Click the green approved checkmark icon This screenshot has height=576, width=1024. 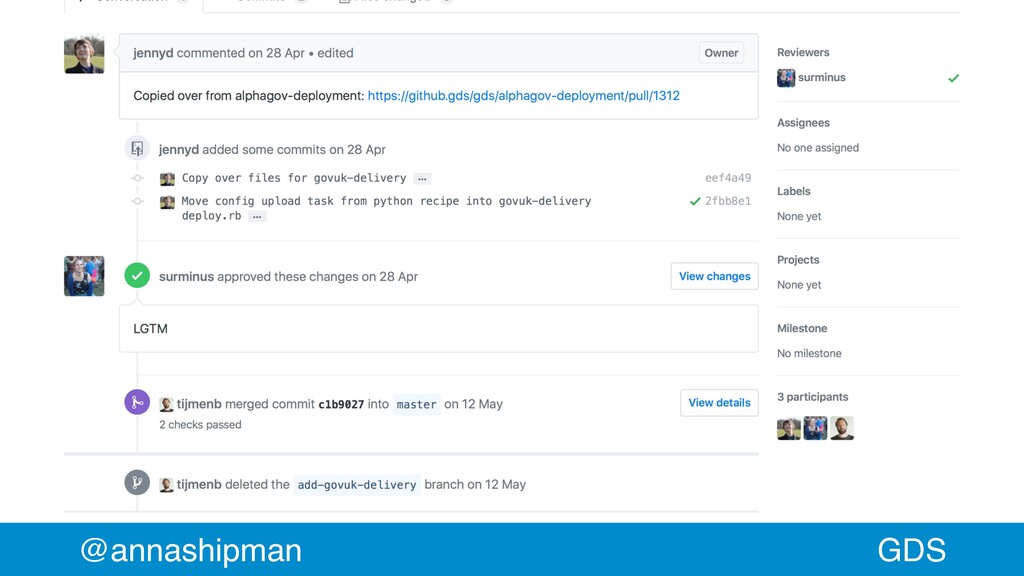[x=137, y=276]
